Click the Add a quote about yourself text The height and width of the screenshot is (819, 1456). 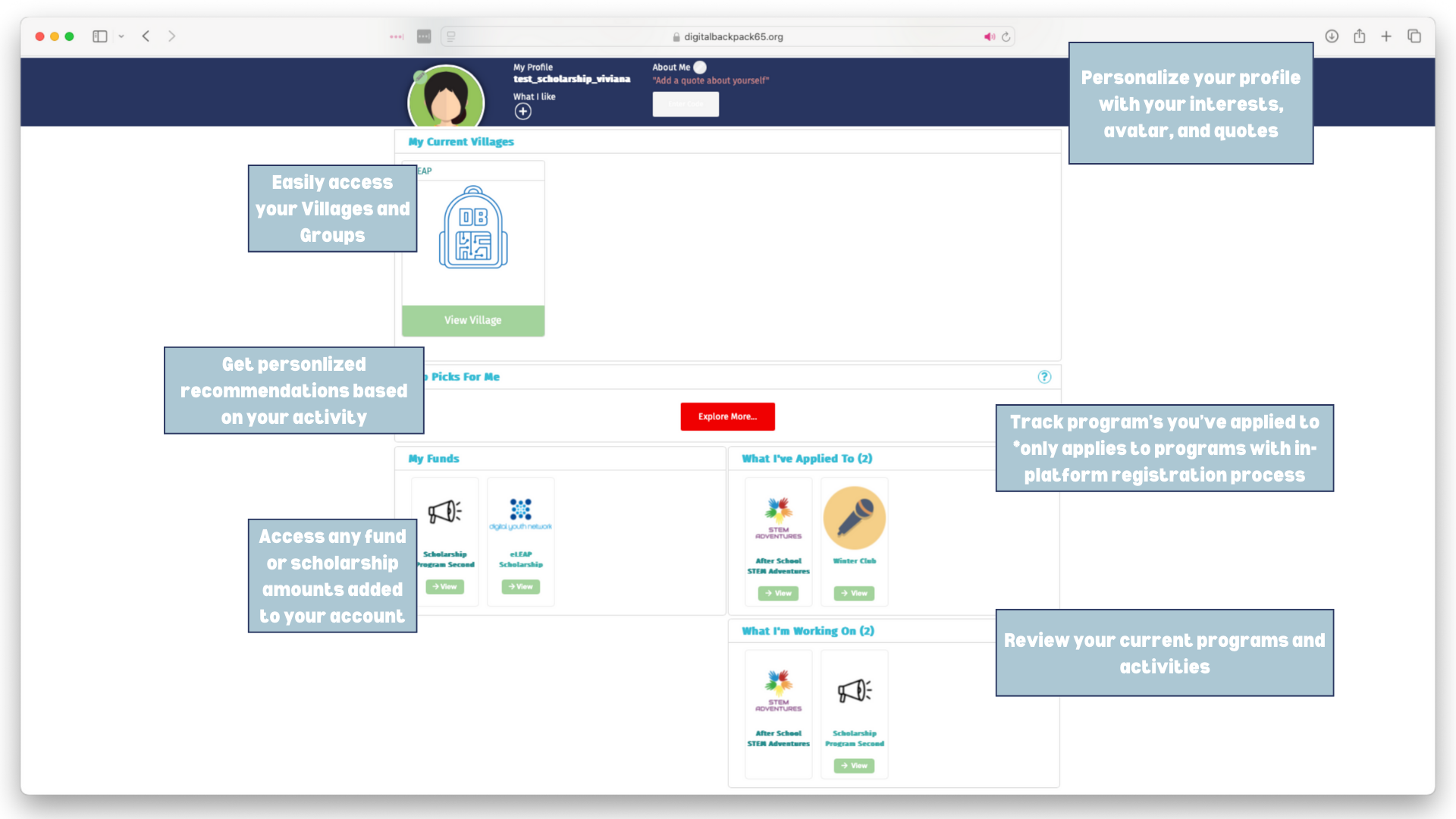(711, 80)
